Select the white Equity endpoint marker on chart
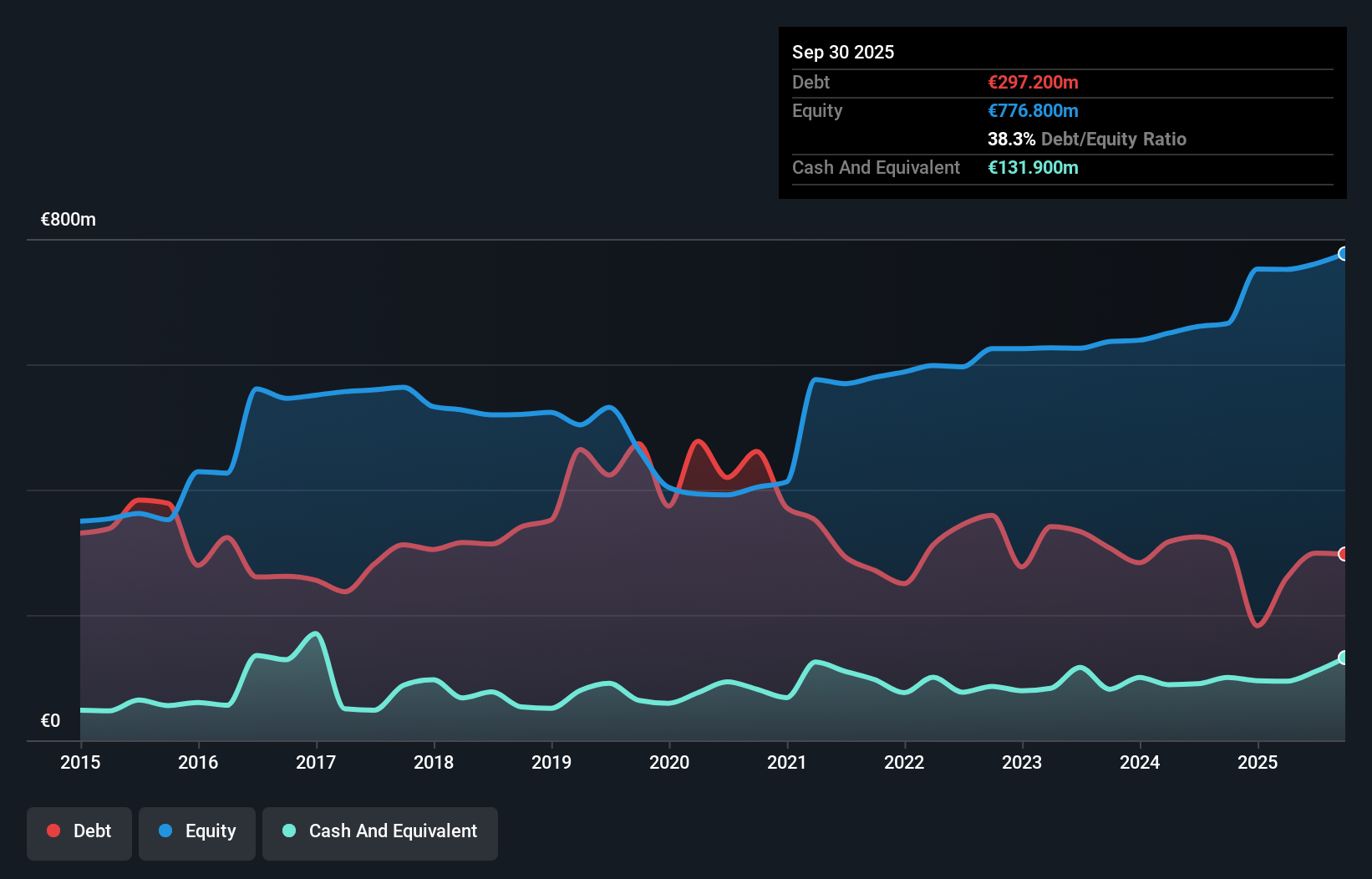The image size is (1372, 879). click(1344, 254)
